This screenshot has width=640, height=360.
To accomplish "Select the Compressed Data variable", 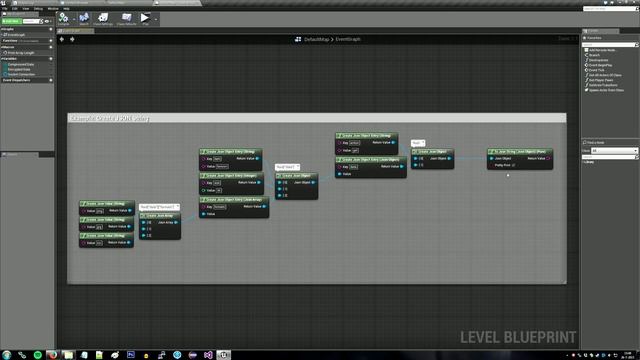I will click(21, 64).
